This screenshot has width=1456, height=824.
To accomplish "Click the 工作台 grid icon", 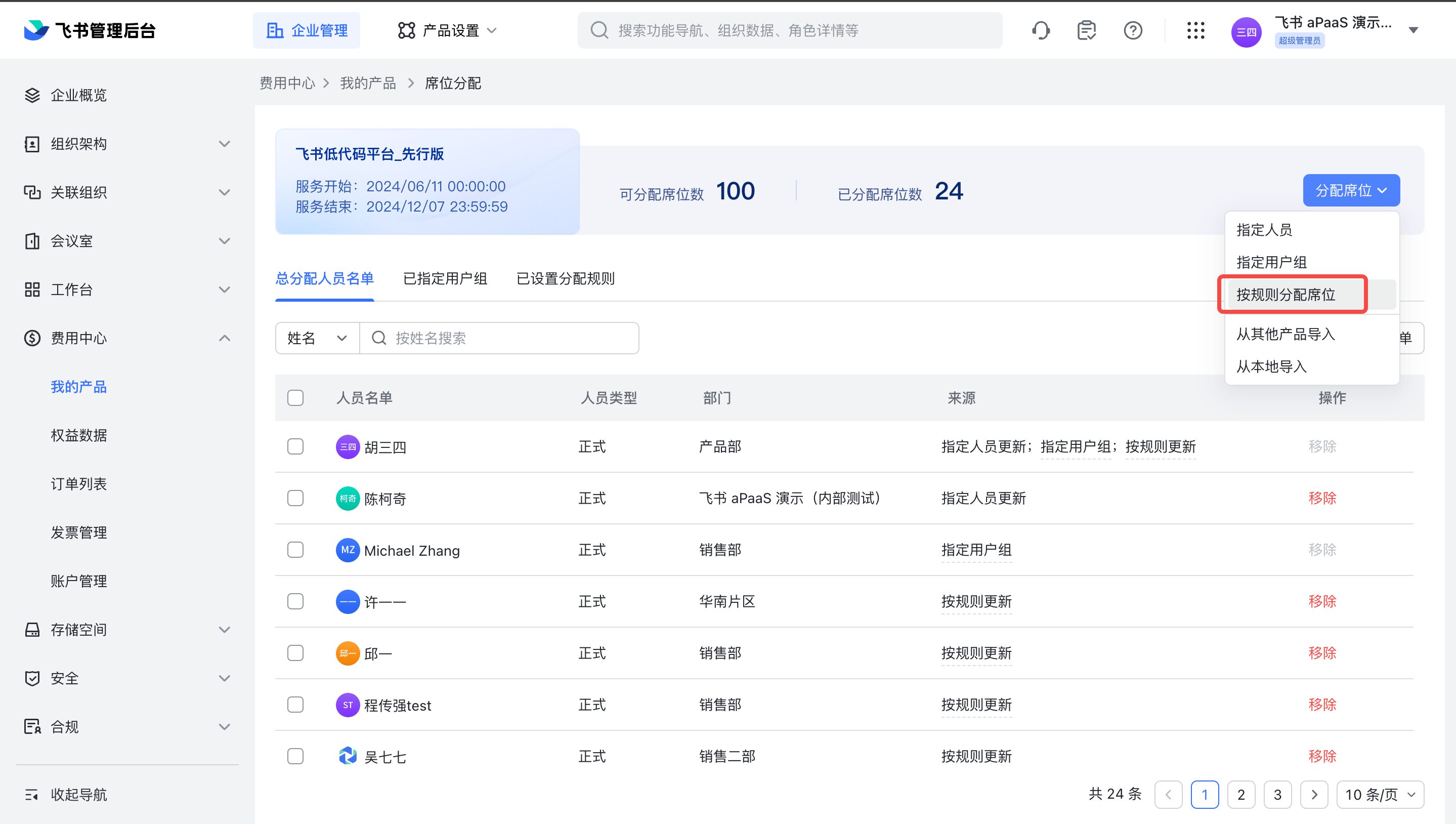I will 32,290.
